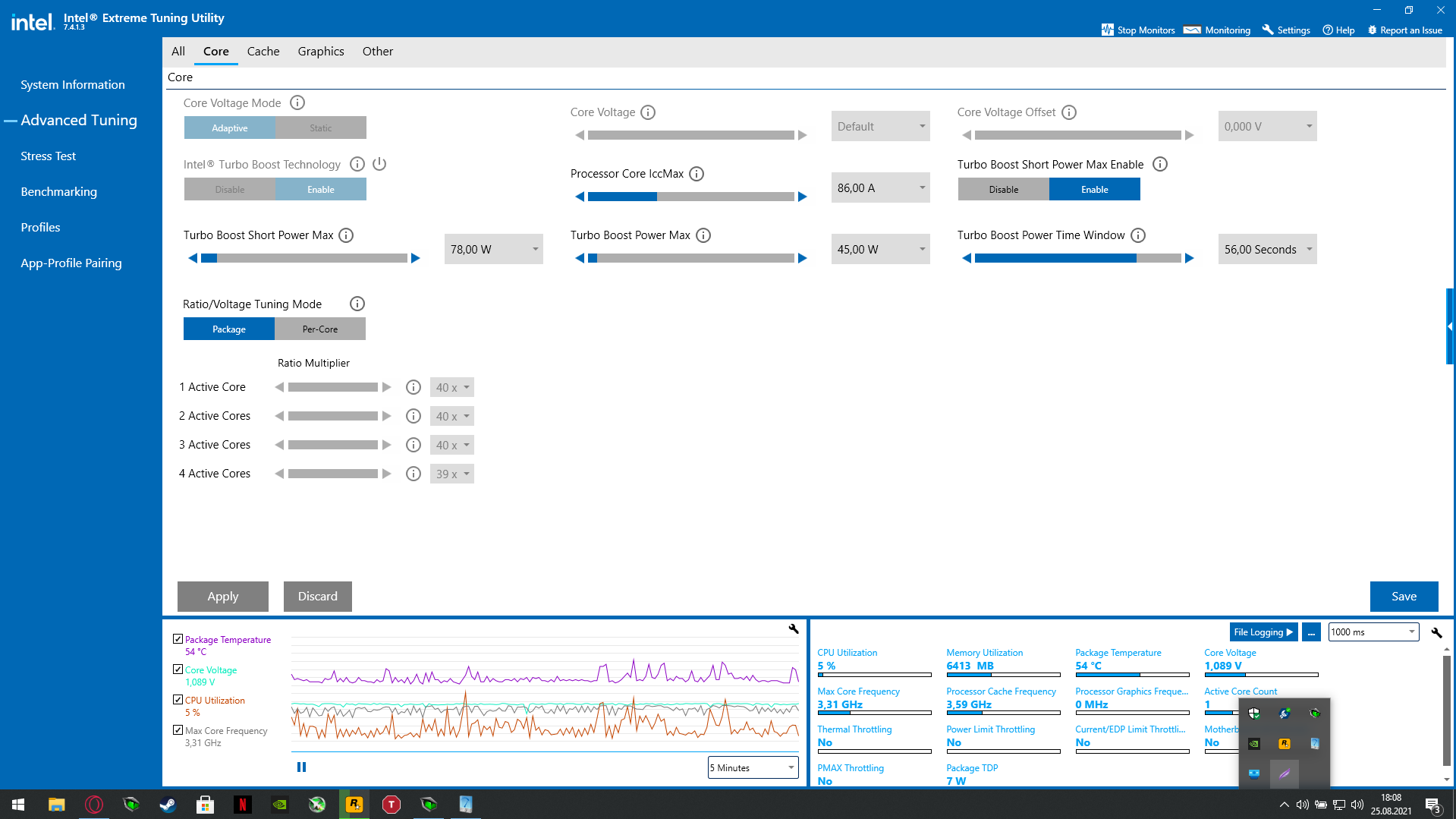Uncheck Core Voltage graph checkbox
This screenshot has width=1456, height=819.
click(178, 669)
